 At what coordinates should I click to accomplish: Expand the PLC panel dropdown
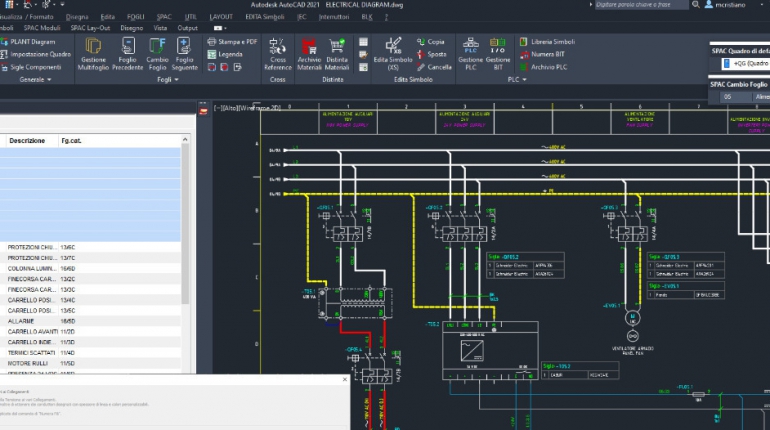[517, 80]
